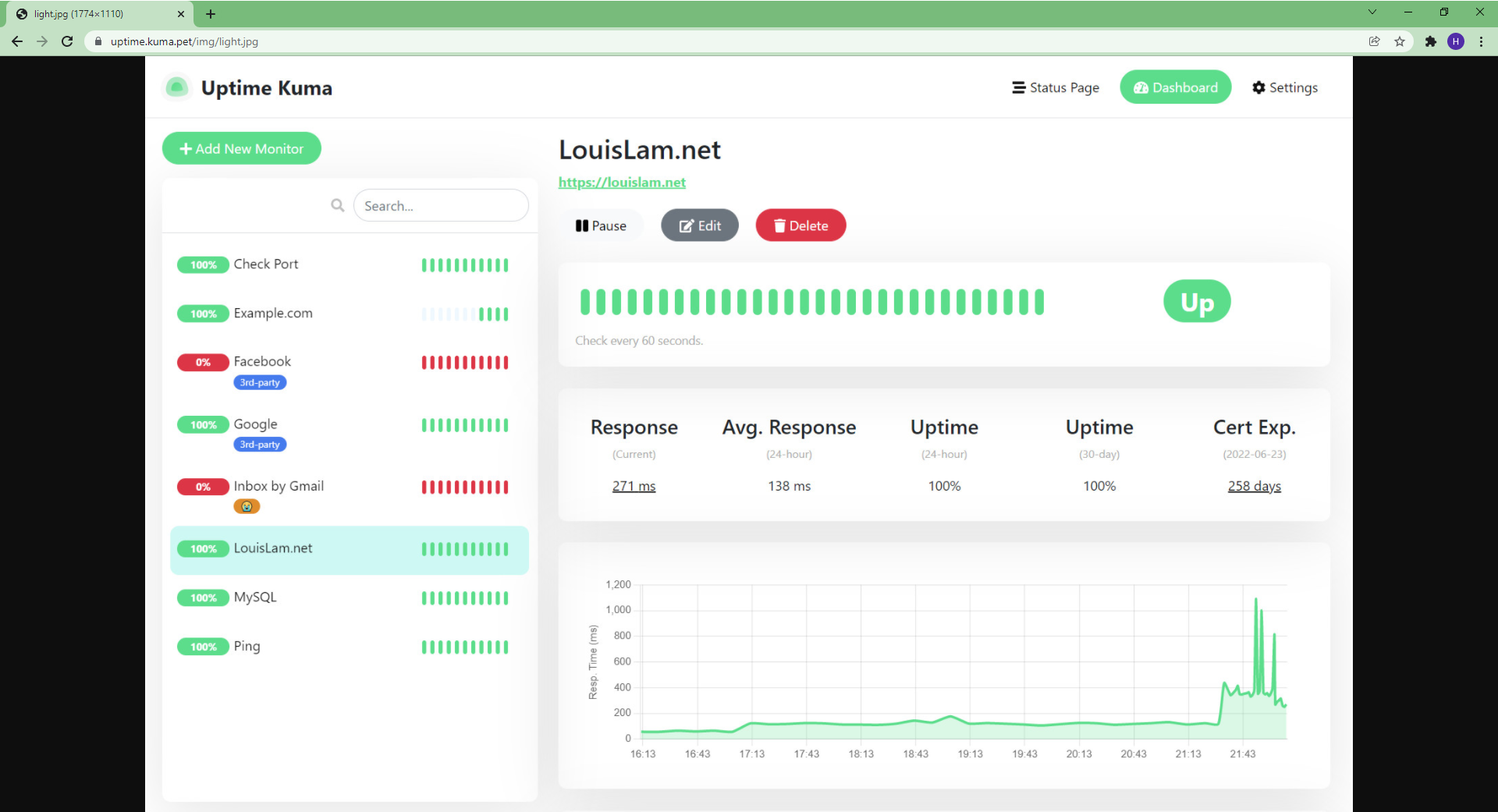
Task: Click the LouisLam.net page heading
Action: tap(640, 150)
